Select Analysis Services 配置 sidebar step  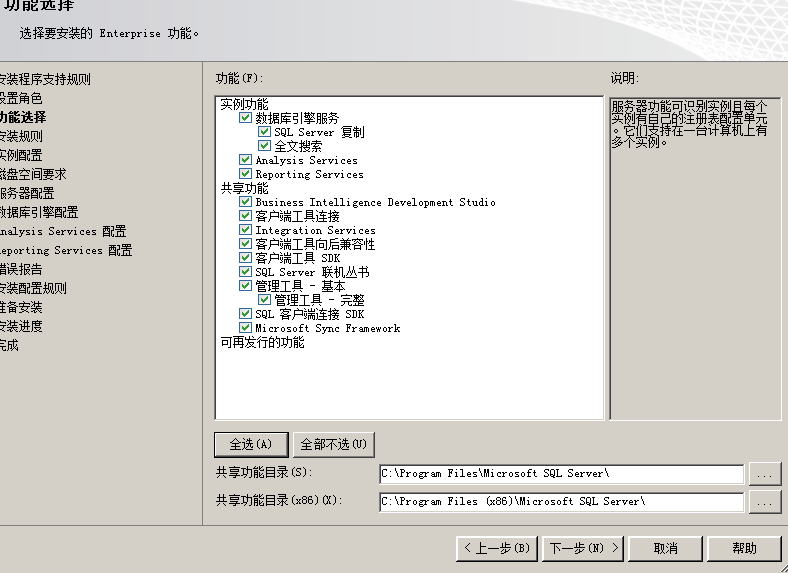(63, 232)
